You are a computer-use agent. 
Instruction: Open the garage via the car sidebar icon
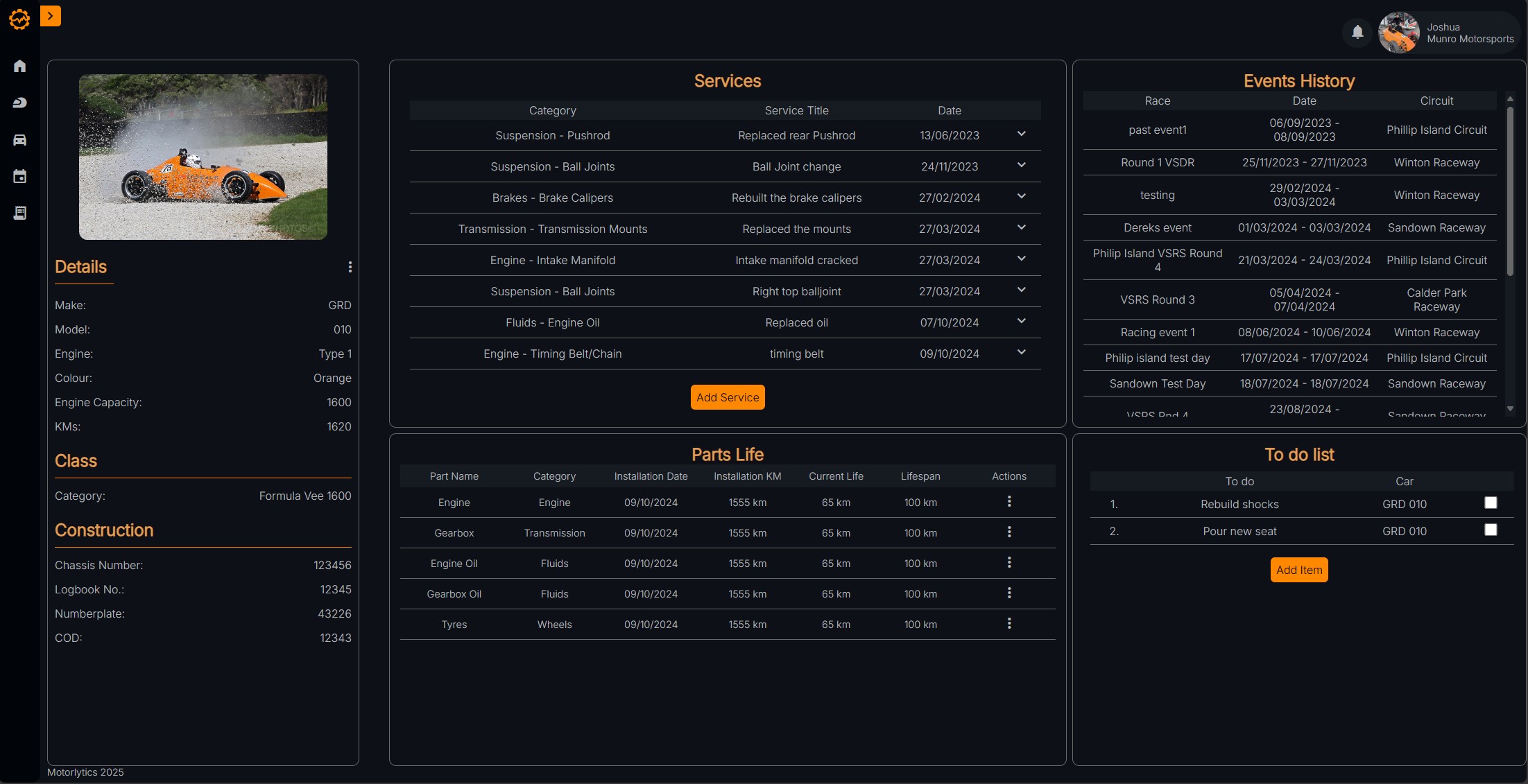pos(20,140)
